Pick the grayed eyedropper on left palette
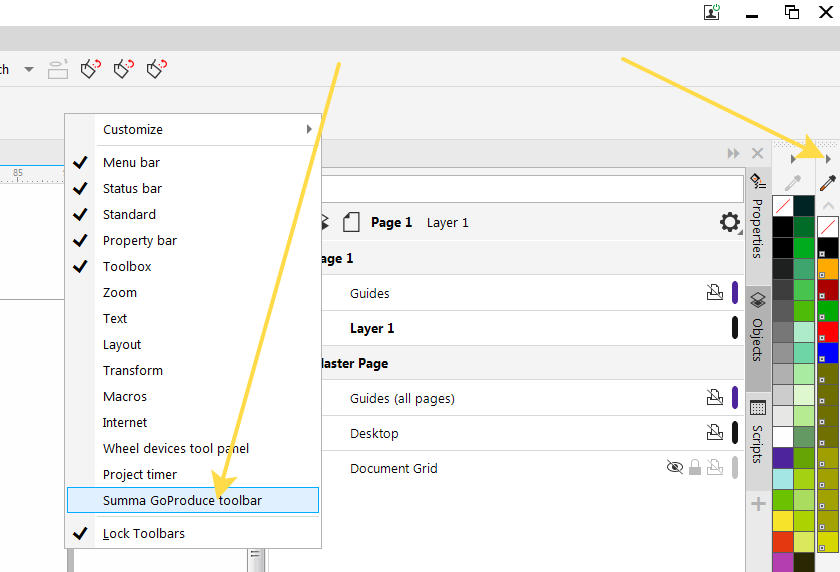Image resolution: width=840 pixels, height=572 pixels. [793, 183]
